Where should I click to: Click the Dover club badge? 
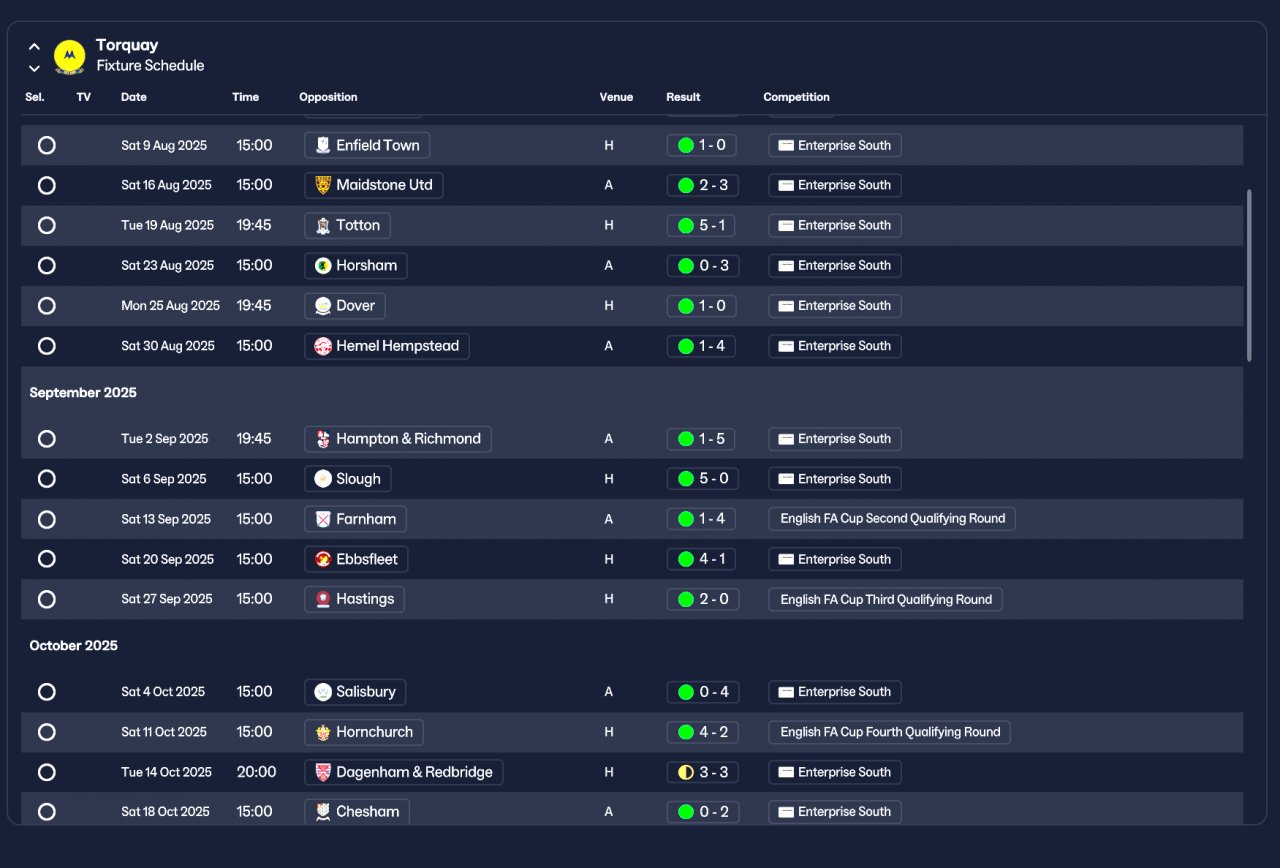pos(322,305)
